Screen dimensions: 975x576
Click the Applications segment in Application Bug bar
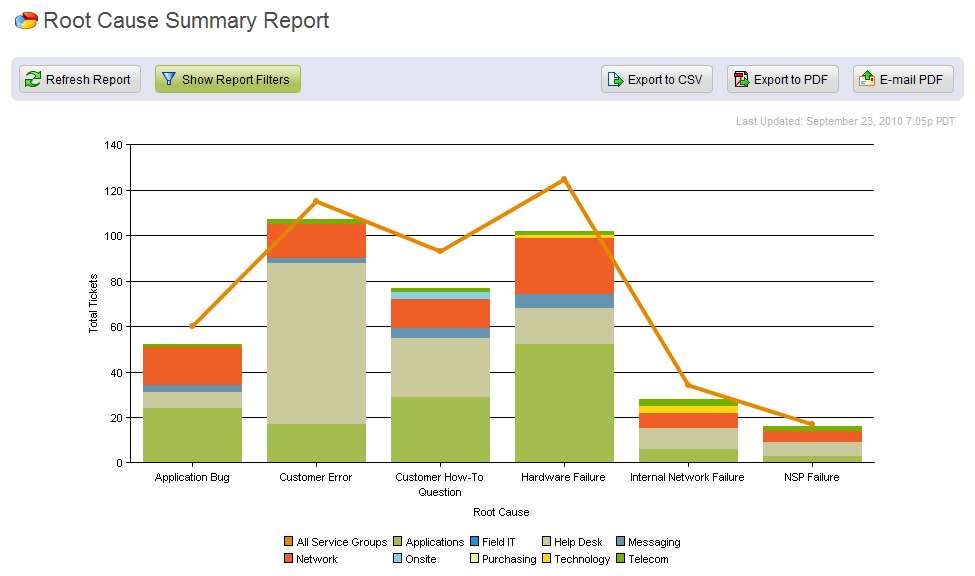coord(192,435)
